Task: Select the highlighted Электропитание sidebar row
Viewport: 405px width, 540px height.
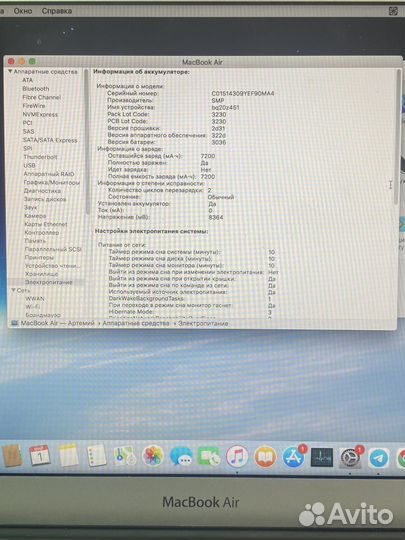Action: 45,282
